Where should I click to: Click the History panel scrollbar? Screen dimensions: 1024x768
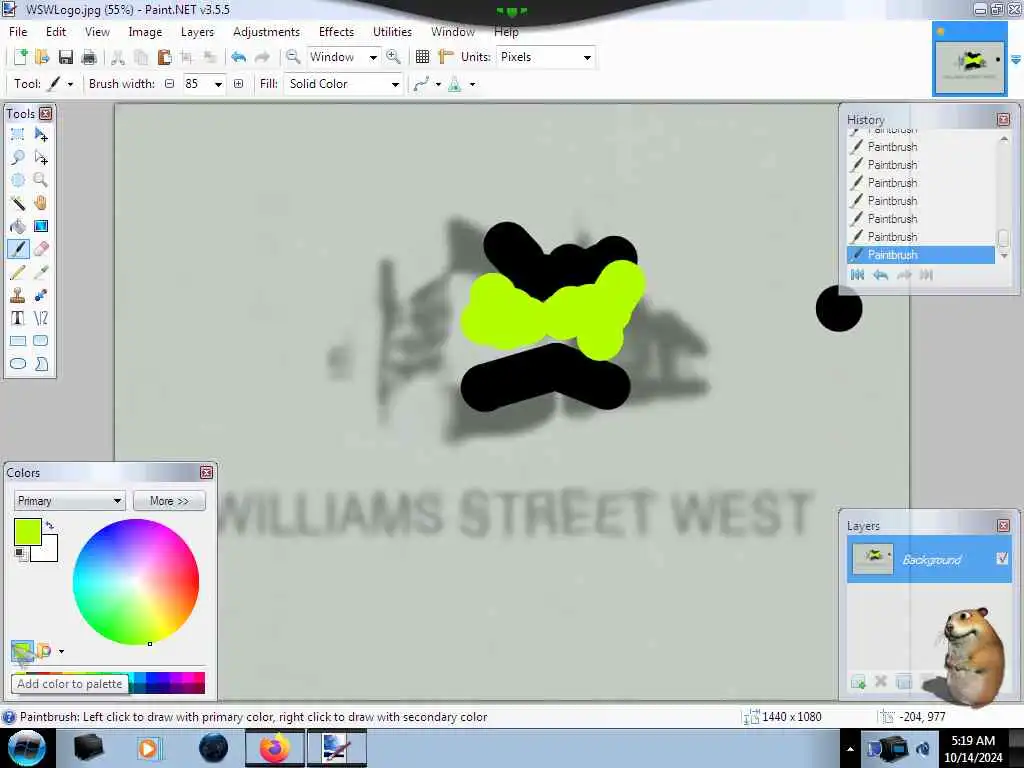[1004, 195]
